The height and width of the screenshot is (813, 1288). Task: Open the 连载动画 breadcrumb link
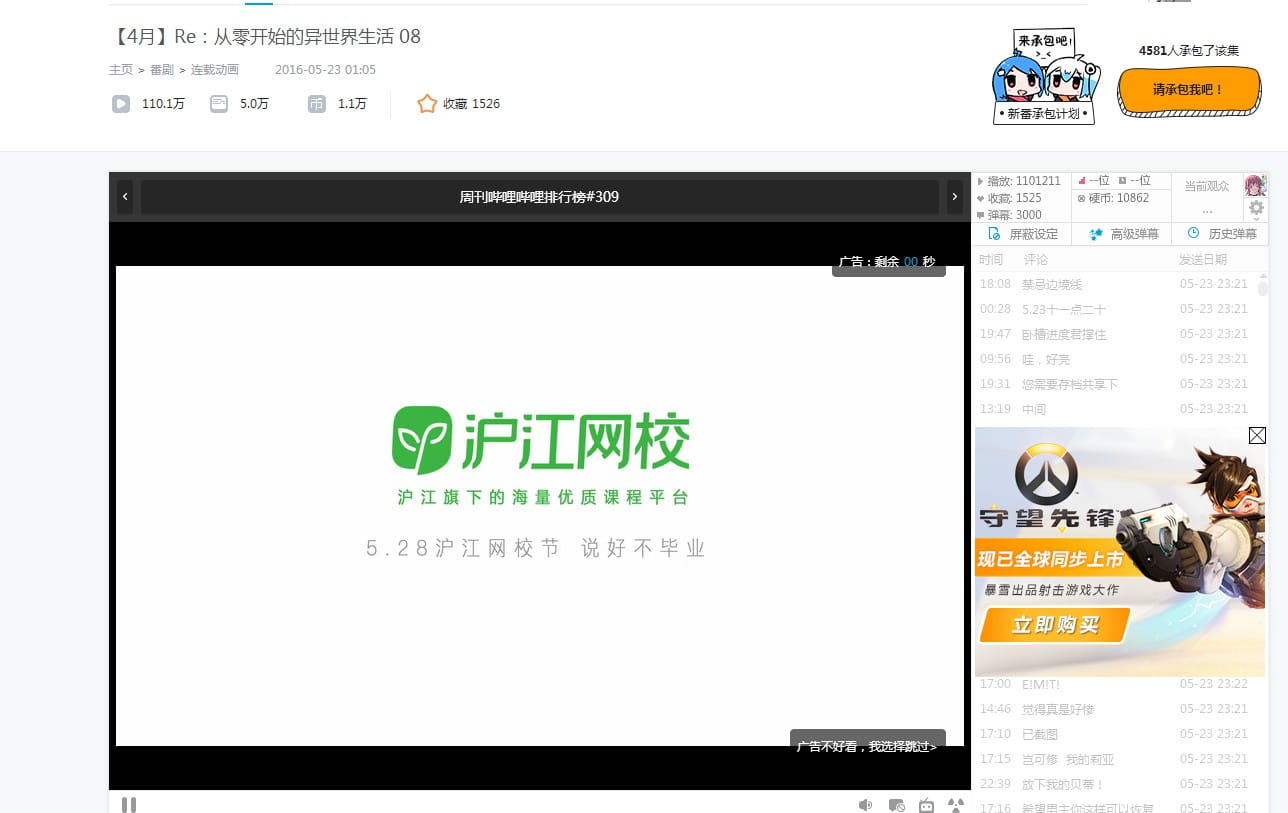point(215,70)
